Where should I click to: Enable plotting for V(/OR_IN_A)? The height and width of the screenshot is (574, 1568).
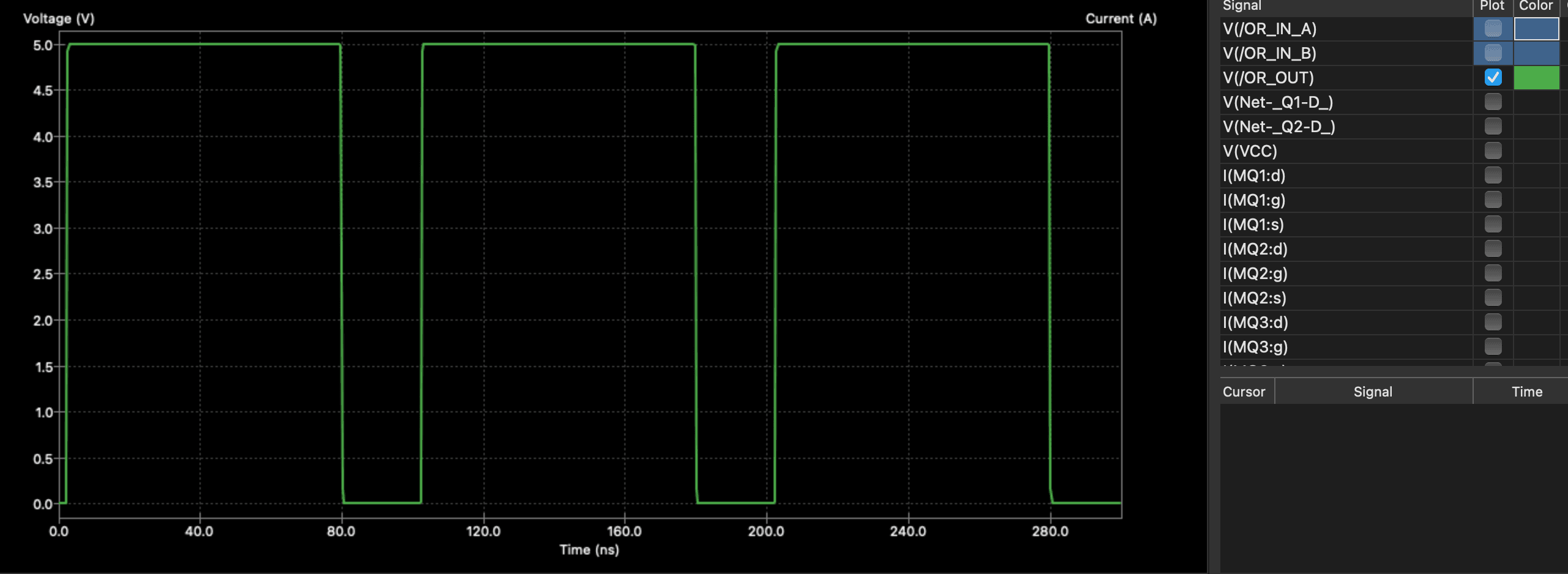coord(1493,29)
